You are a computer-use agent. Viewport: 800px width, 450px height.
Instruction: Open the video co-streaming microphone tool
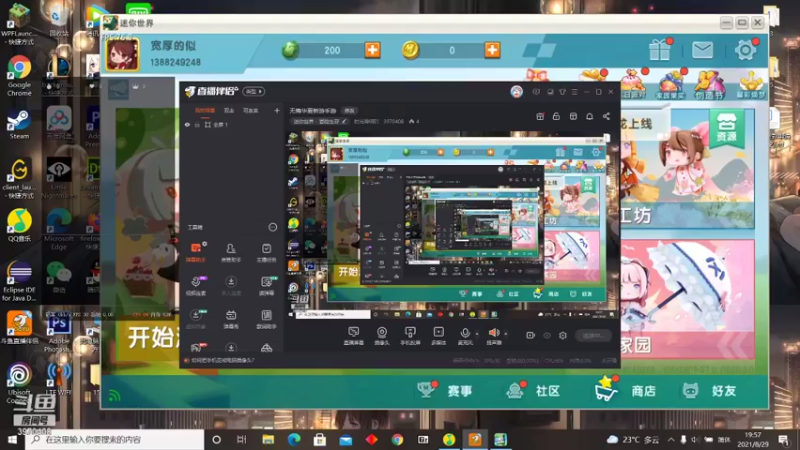(195, 286)
